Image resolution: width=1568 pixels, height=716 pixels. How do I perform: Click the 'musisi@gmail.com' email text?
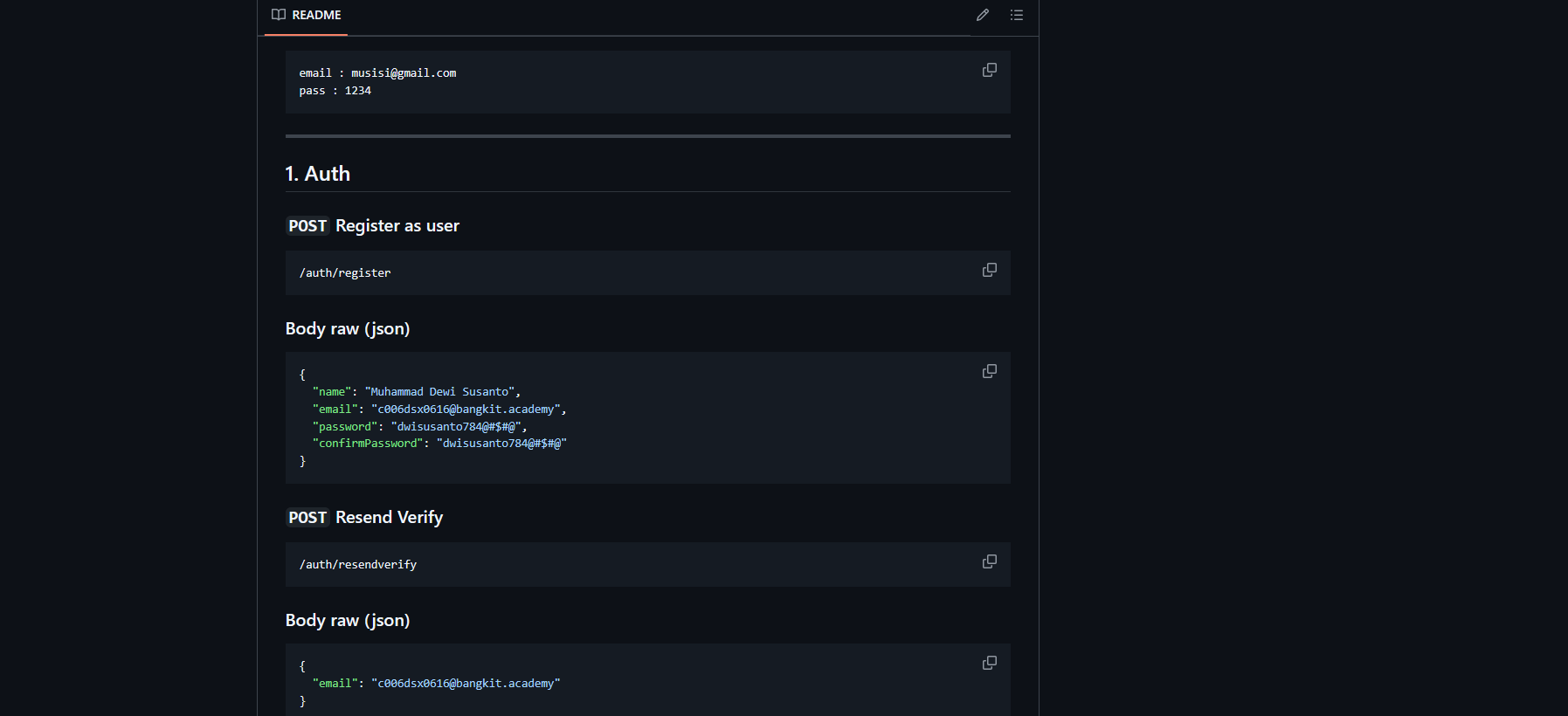coord(404,73)
